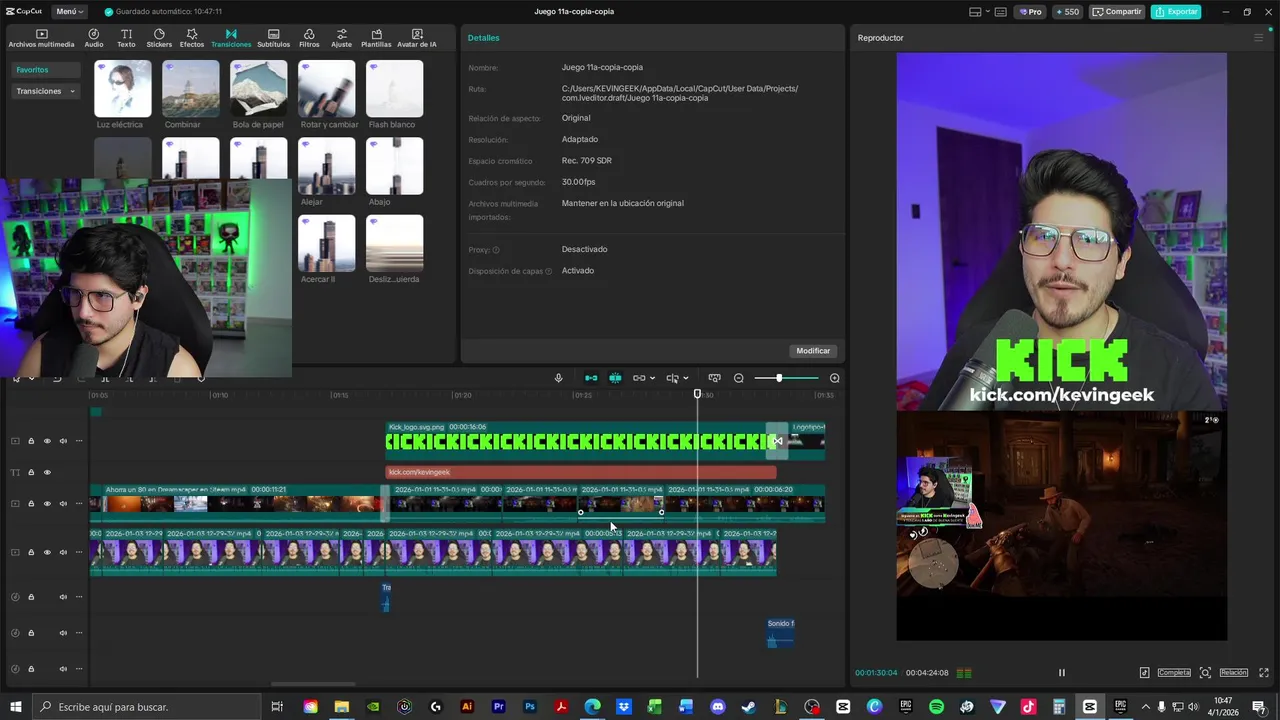Pause the preview playback
Image resolution: width=1280 pixels, height=720 pixels.
tap(1062, 673)
